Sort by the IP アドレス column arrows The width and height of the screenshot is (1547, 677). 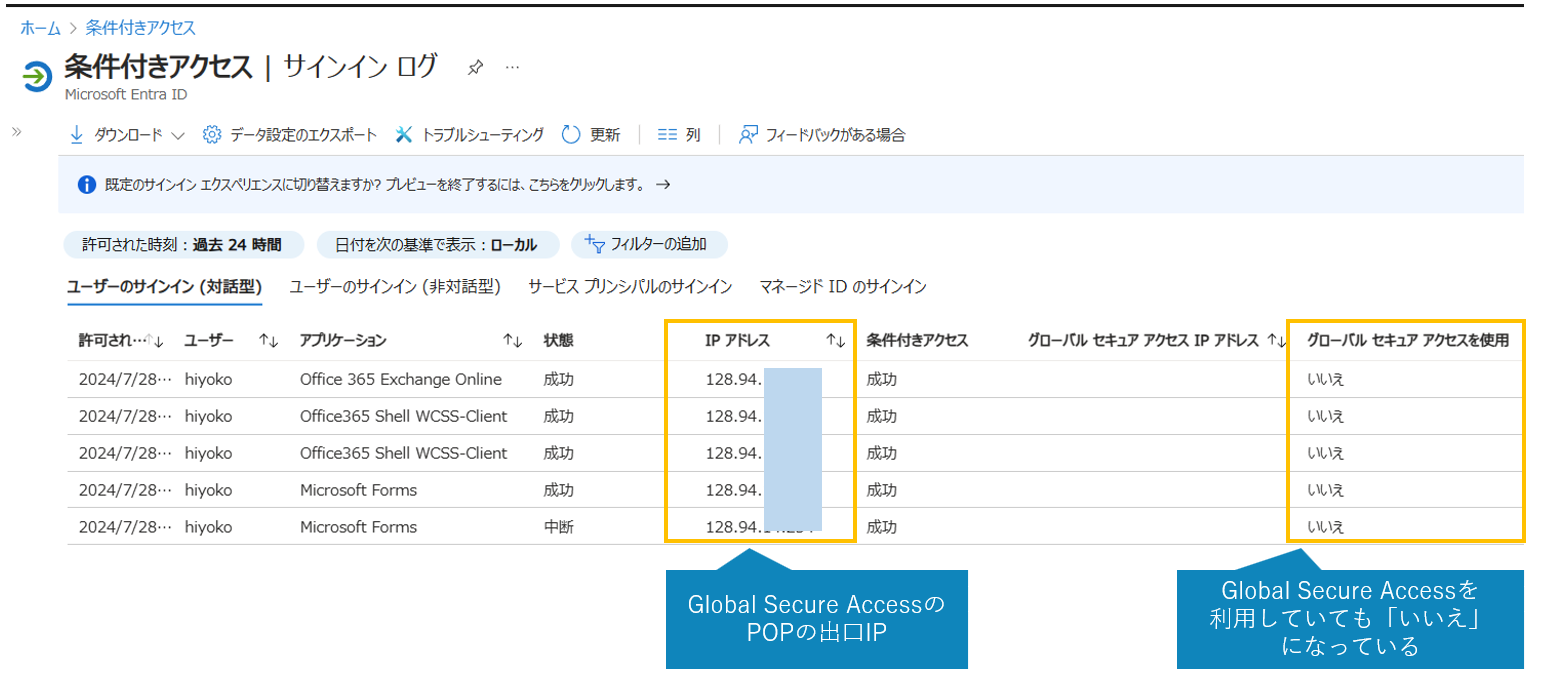(836, 341)
